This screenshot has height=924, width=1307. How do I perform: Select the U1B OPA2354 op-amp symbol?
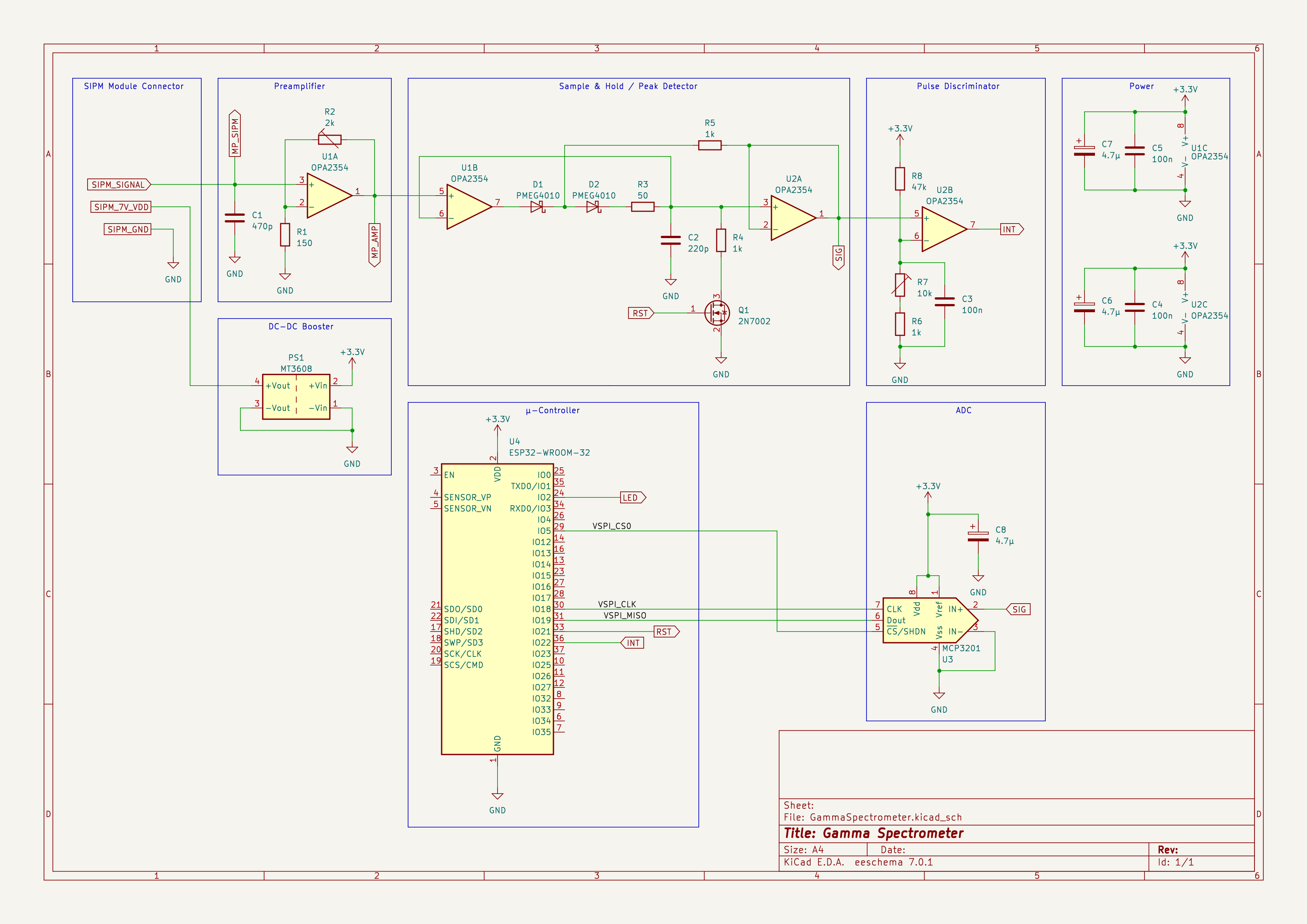(469, 207)
